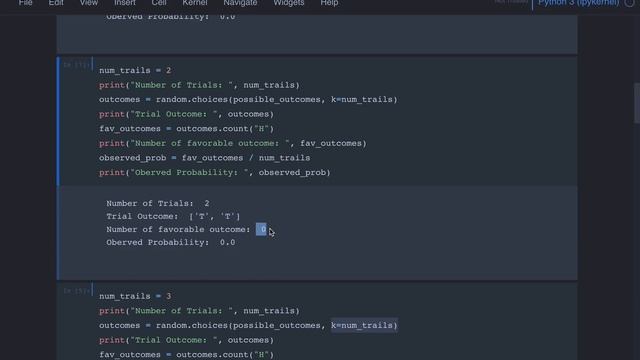Click output 'Oberved Probability: 0.0' below favorable outcome
The image size is (640, 360).
(x=171, y=242)
